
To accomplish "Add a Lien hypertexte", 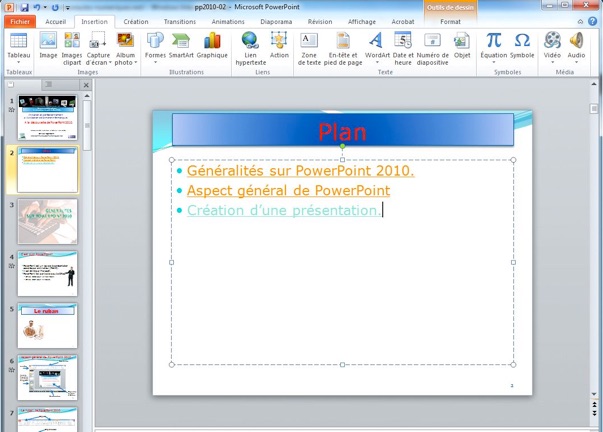I will [250, 48].
